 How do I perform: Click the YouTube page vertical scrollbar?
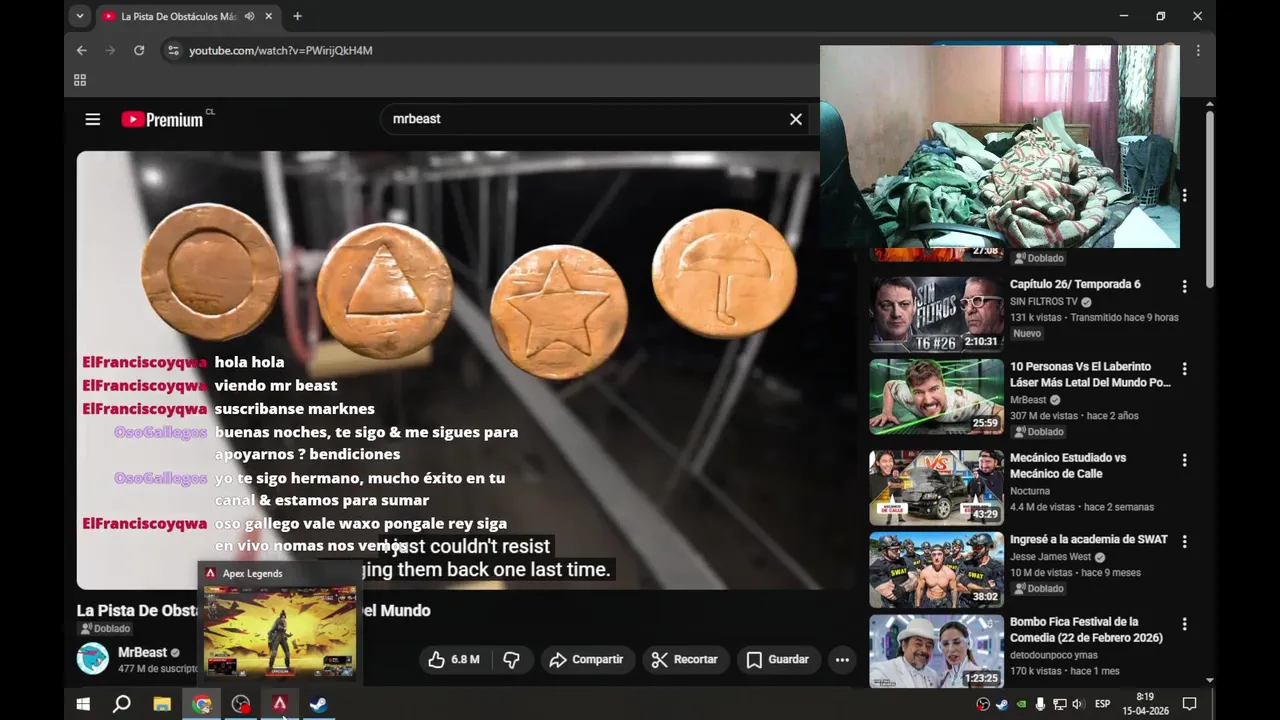[x=1210, y=201]
